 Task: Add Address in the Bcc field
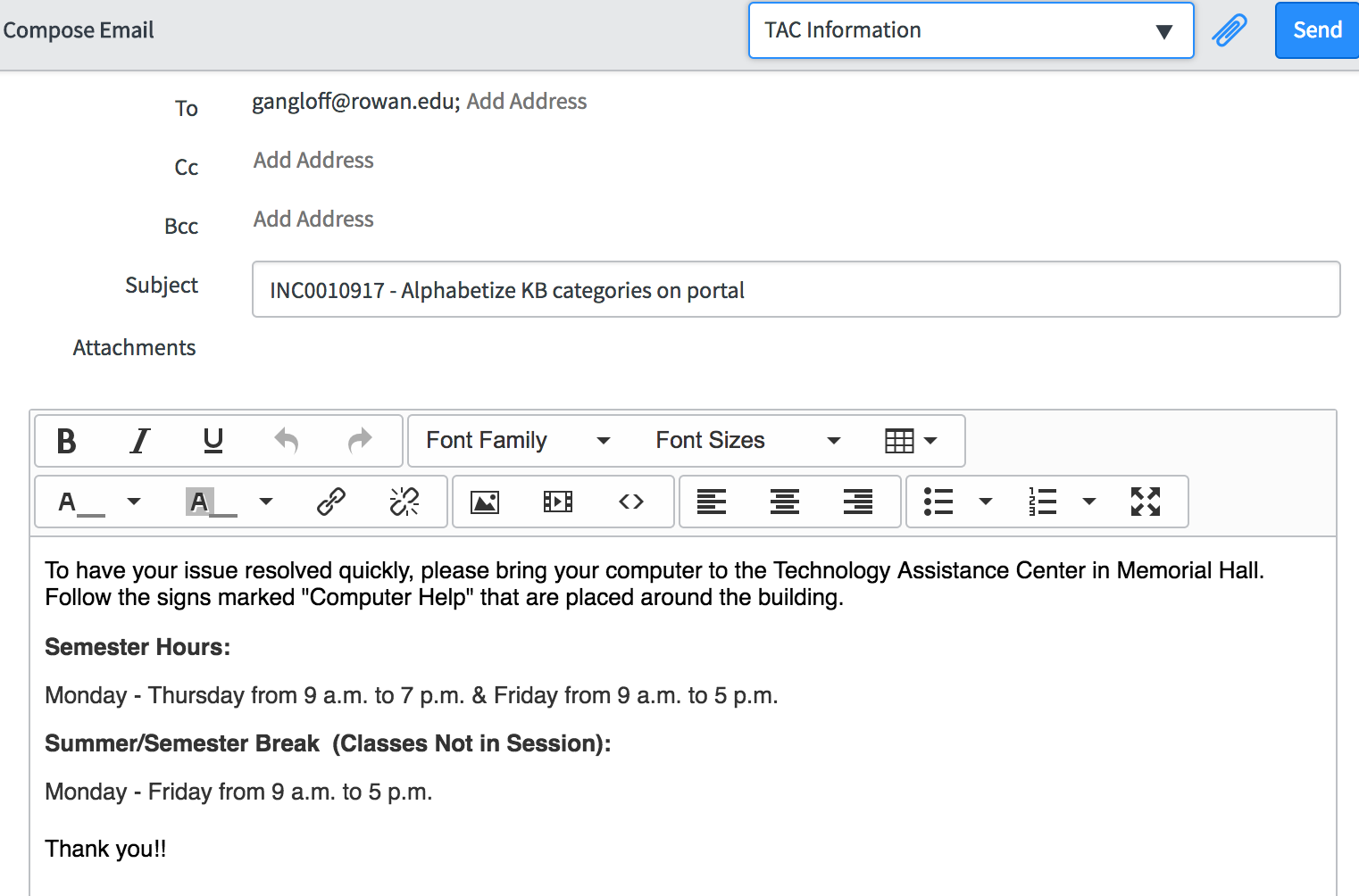point(313,220)
